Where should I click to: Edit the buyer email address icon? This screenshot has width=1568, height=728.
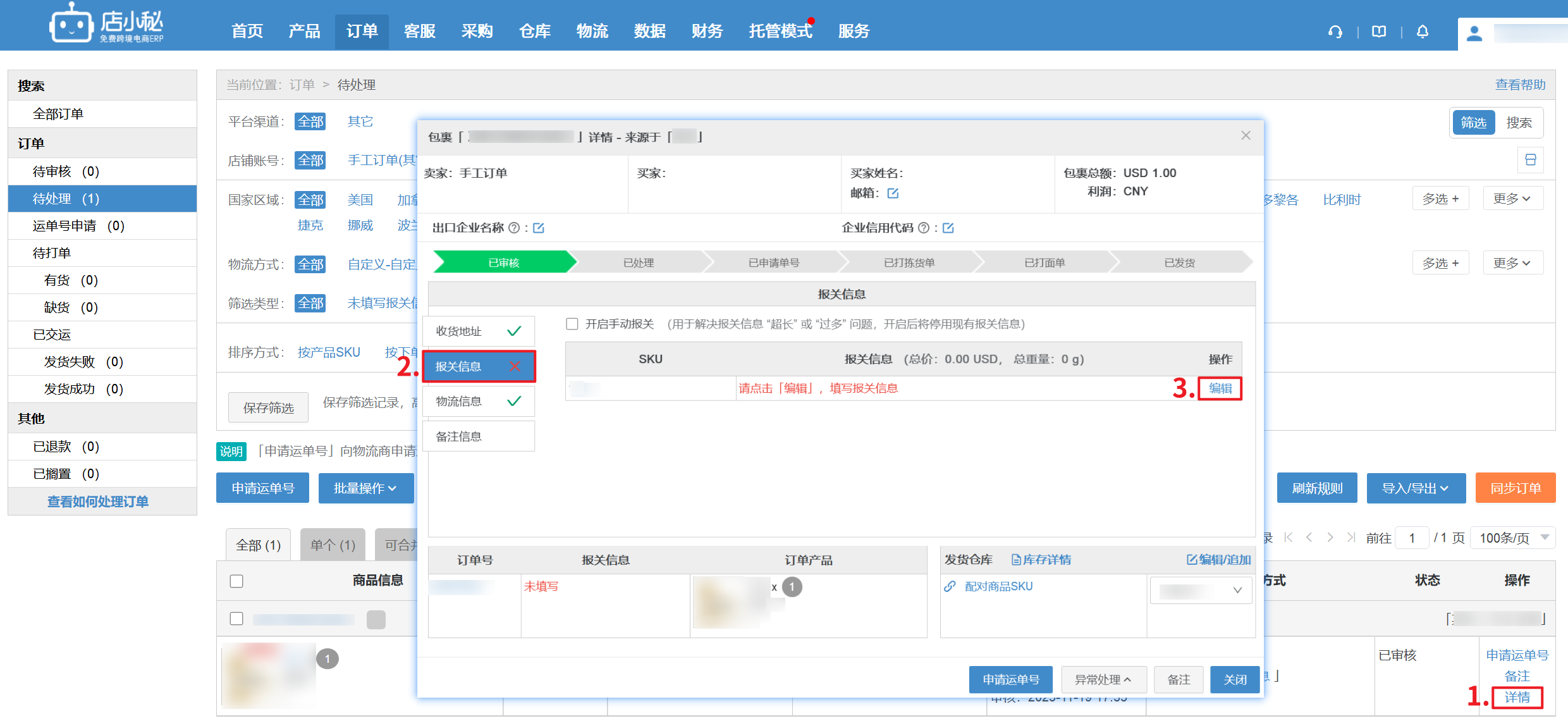coord(893,194)
